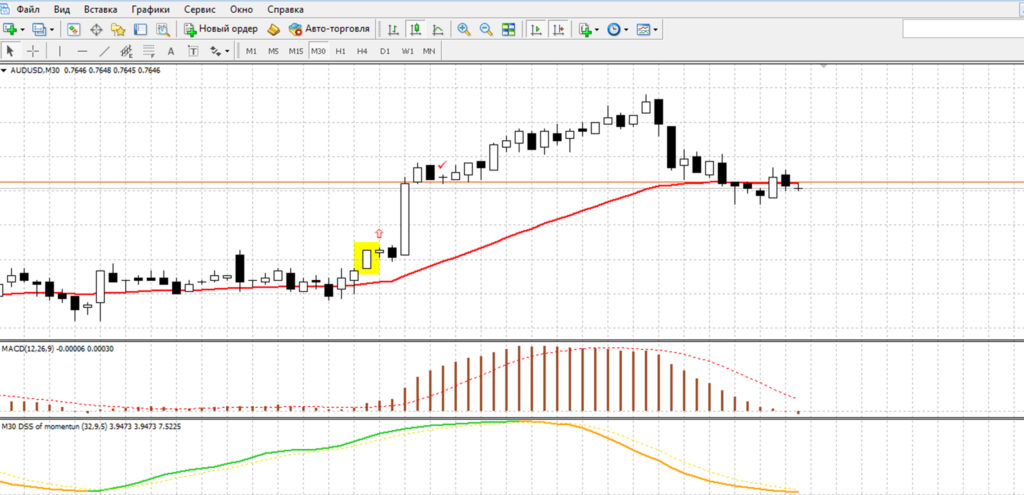The image size is (1024, 495).
Task: Click the Новый ордер button
Action: pos(221,29)
